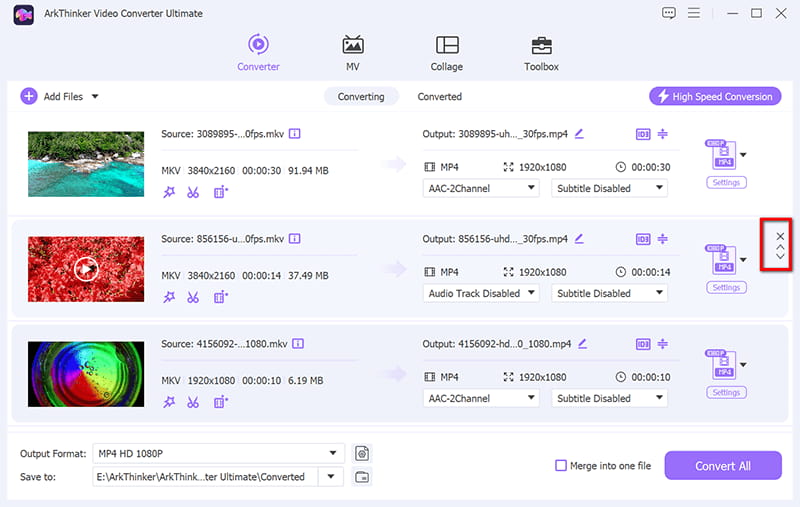Open the audio track dropdown AAC-2Channel for 4156092

coord(481,398)
